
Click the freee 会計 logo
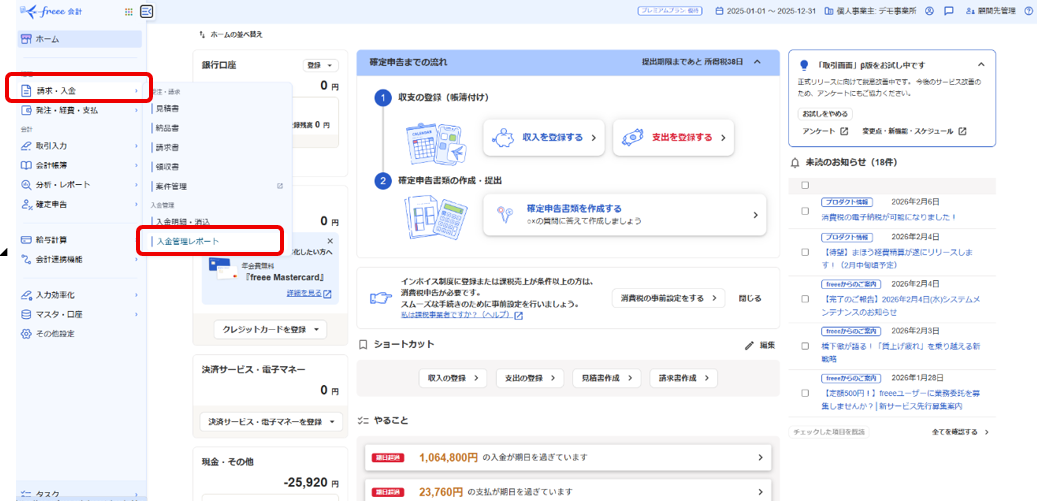52,11
